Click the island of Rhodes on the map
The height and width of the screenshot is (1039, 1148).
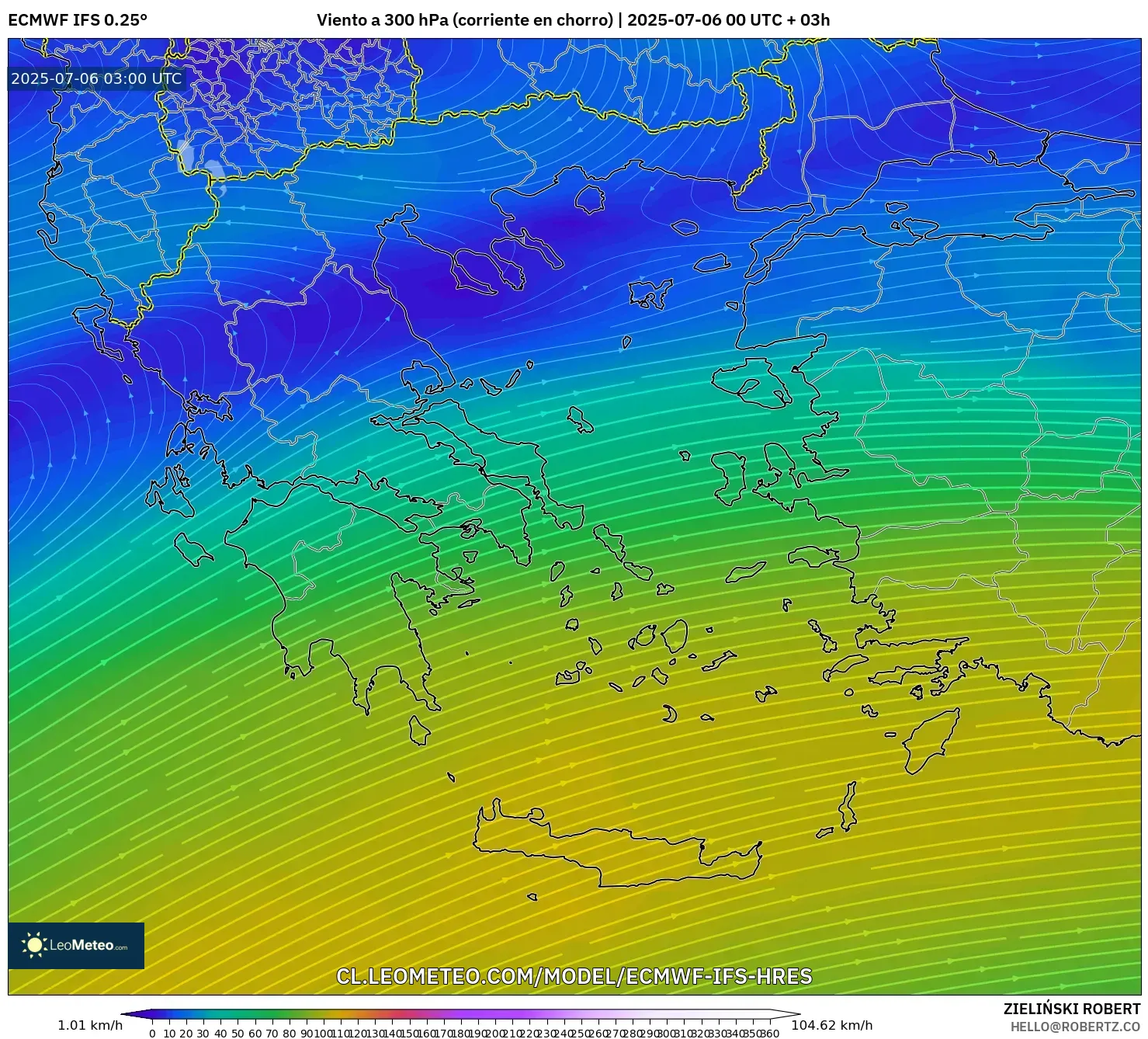pyautogui.click(x=931, y=741)
